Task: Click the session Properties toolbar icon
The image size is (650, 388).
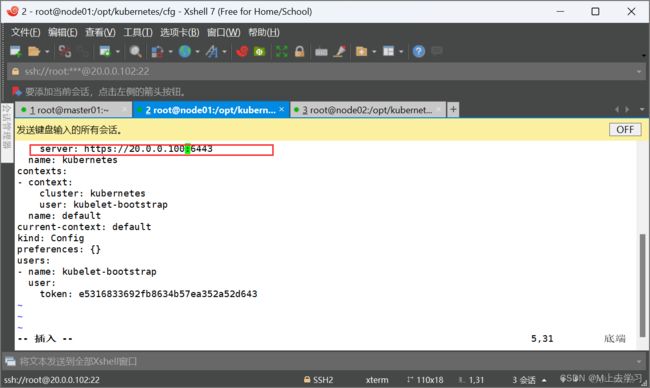Action: (105, 51)
